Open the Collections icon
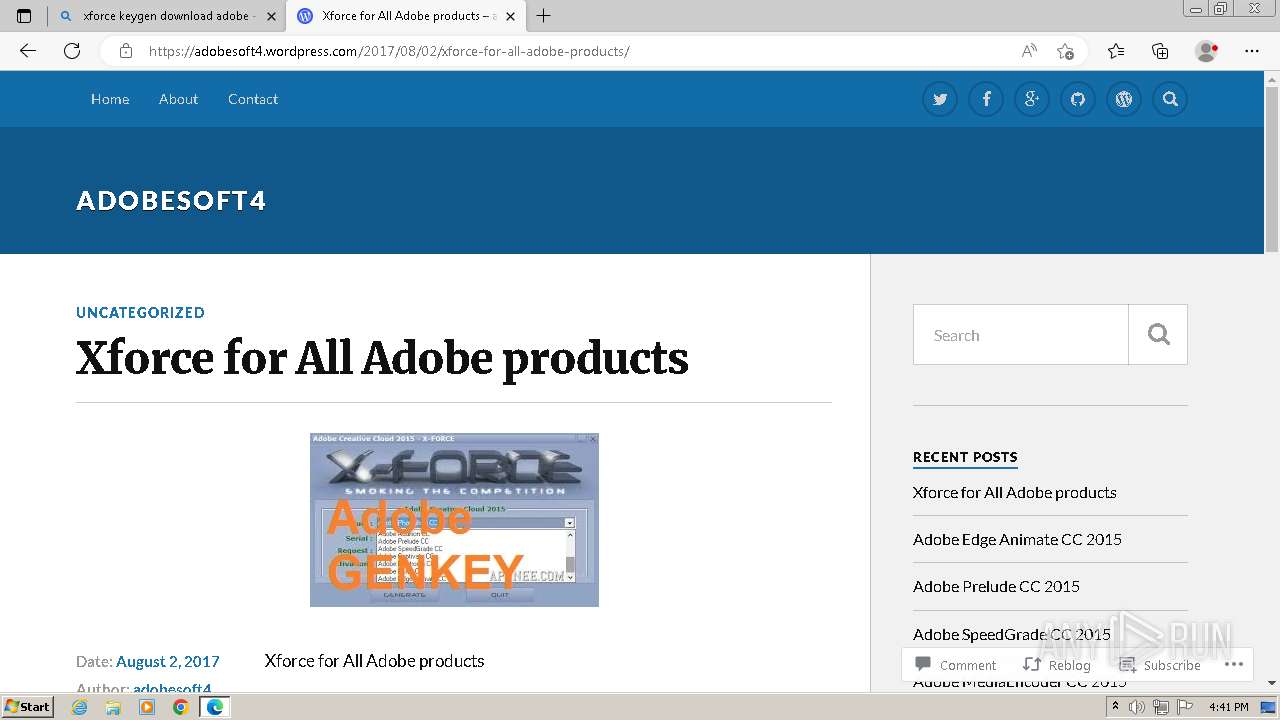This screenshot has width=1280, height=720. point(1160,51)
